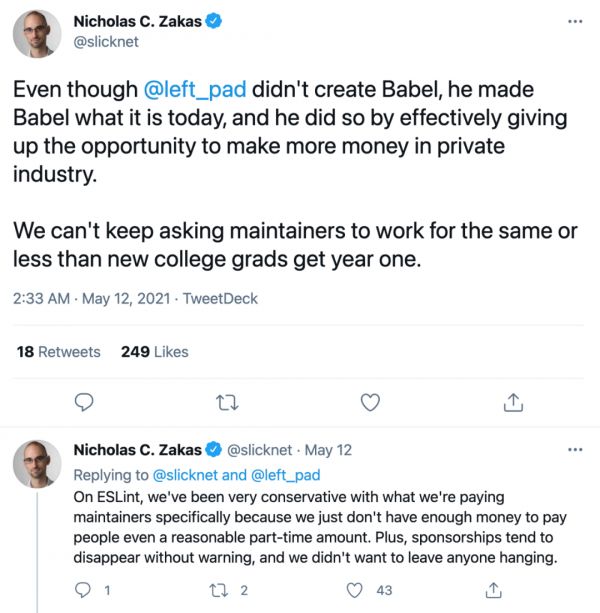
Task: Click the 2:33 AM May 12, 2021 timestamp
Action: click(x=87, y=298)
